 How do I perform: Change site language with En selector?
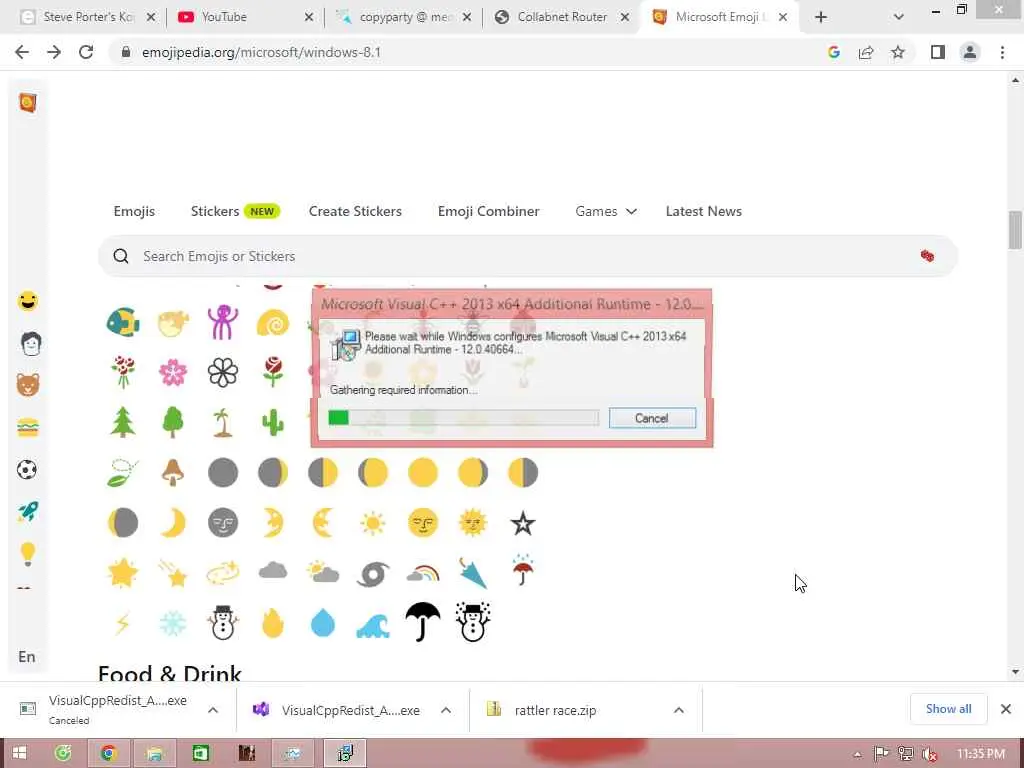click(27, 656)
